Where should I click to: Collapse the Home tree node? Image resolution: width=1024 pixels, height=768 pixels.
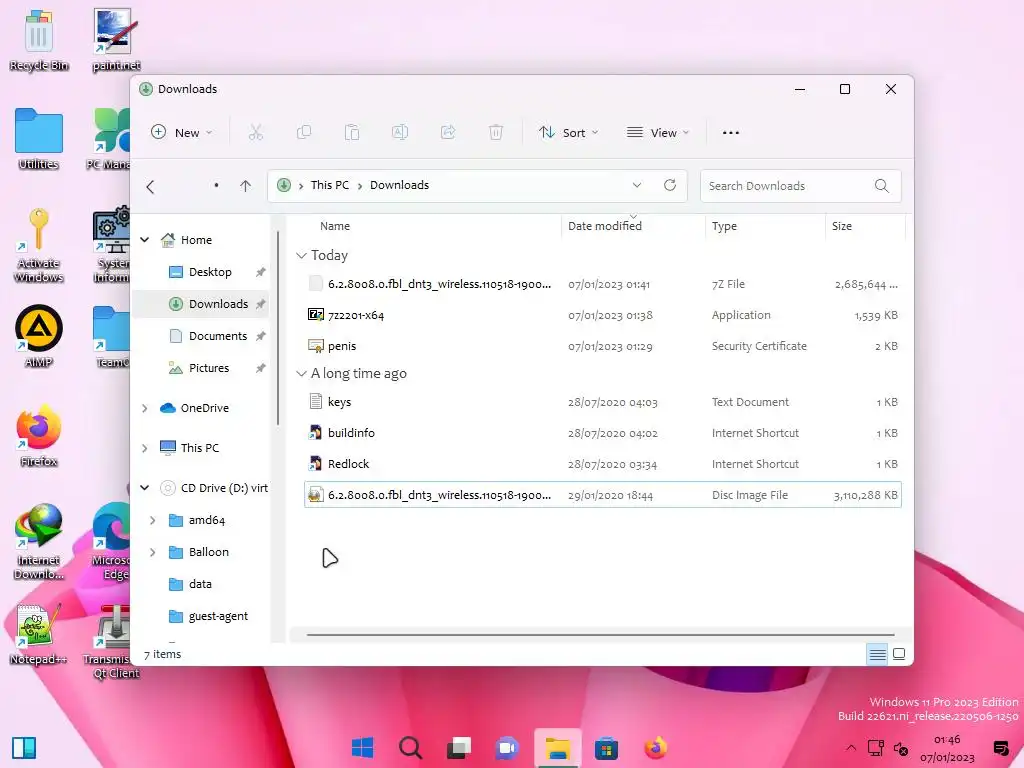tap(145, 240)
